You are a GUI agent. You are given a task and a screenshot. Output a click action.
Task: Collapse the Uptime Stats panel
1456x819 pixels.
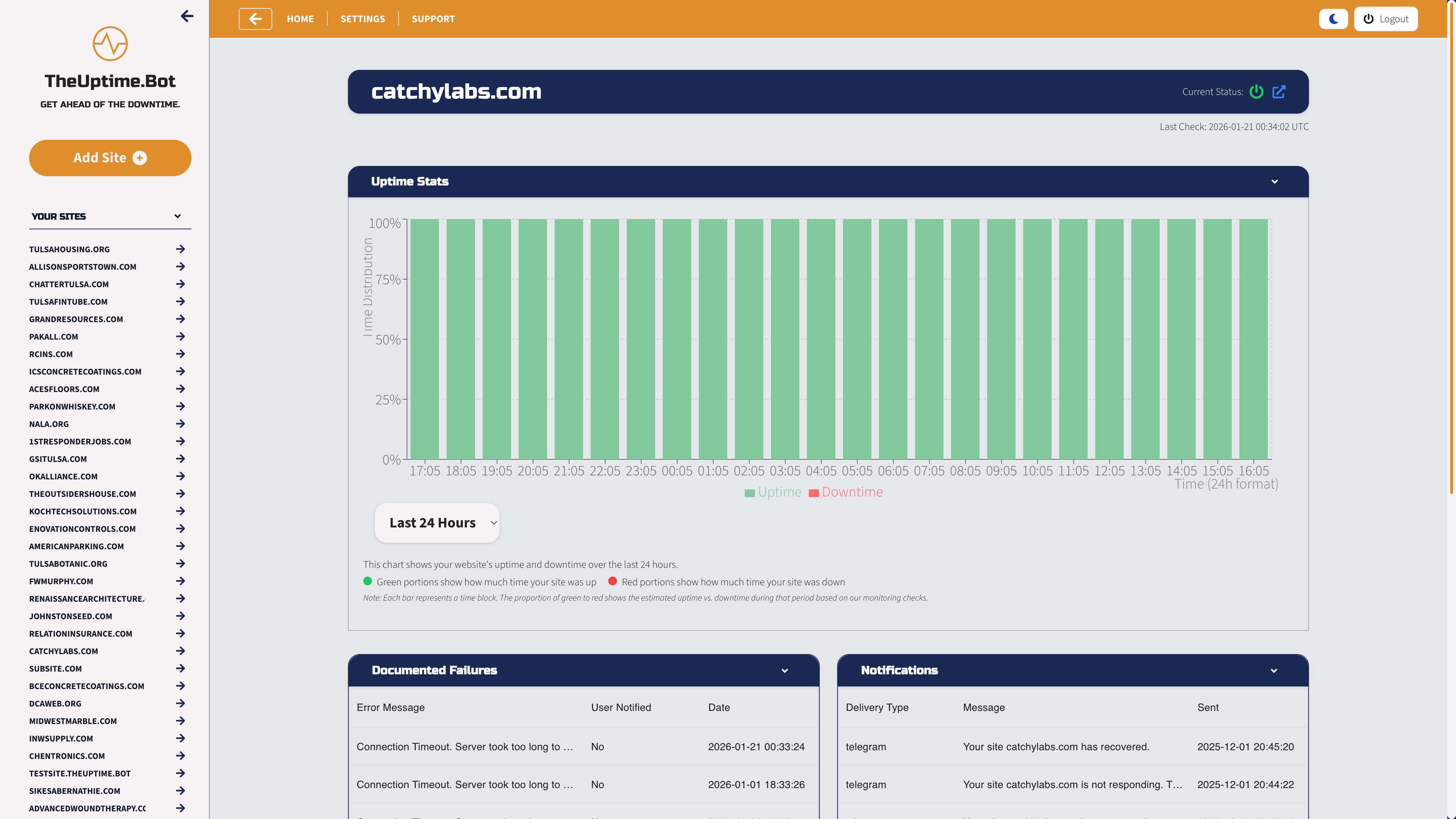[x=1275, y=181]
